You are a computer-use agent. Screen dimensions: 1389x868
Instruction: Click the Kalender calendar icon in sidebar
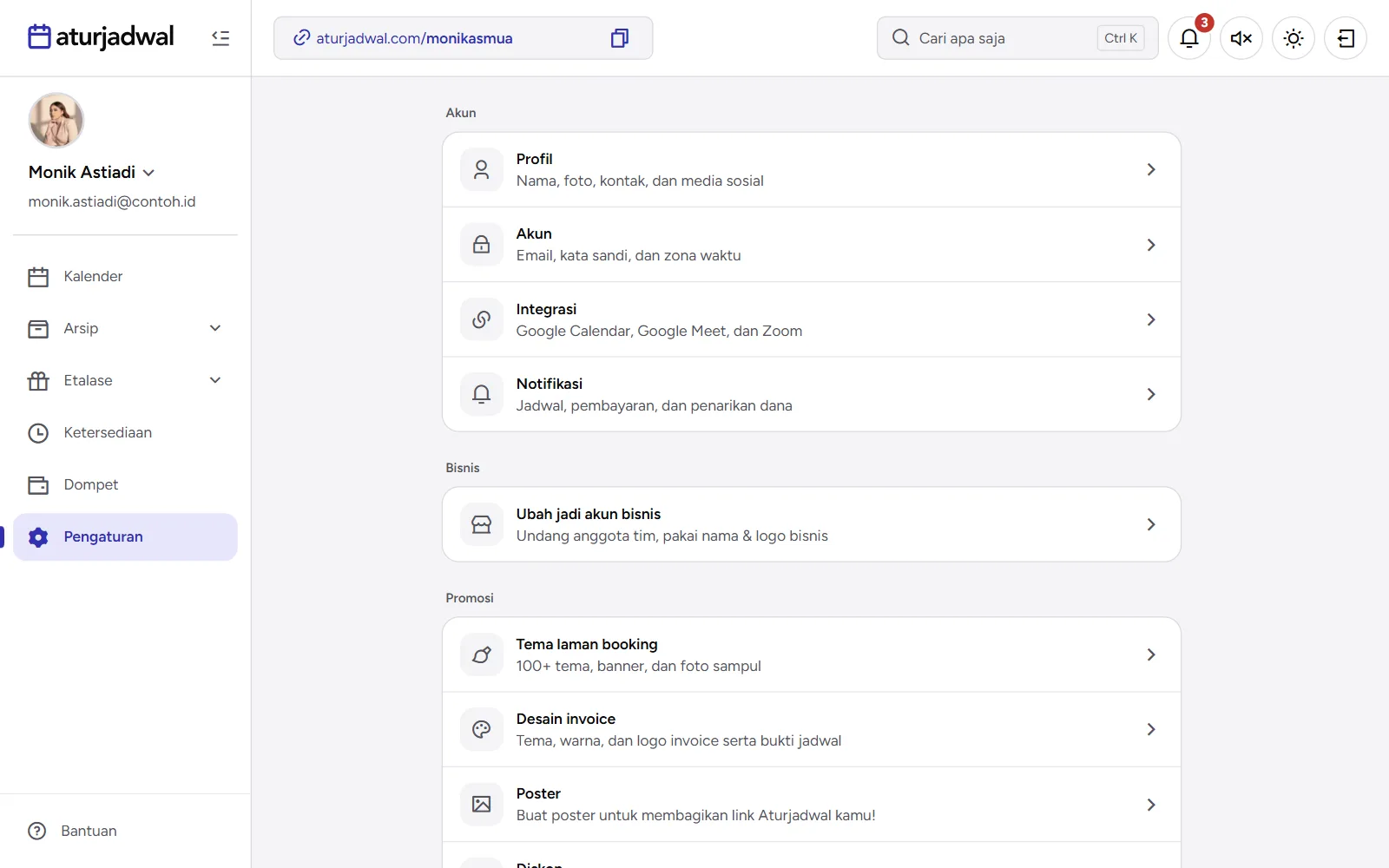(38, 277)
